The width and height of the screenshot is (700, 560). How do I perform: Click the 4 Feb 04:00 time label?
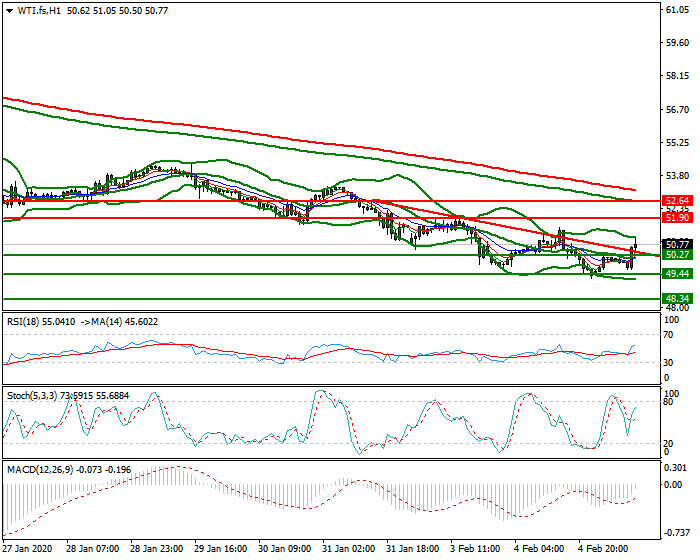(539, 549)
